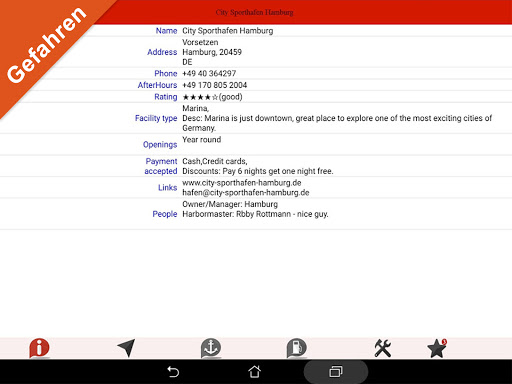The width and height of the screenshot is (512, 384).
Task: Open favorites star with red badge
Action: [437, 348]
